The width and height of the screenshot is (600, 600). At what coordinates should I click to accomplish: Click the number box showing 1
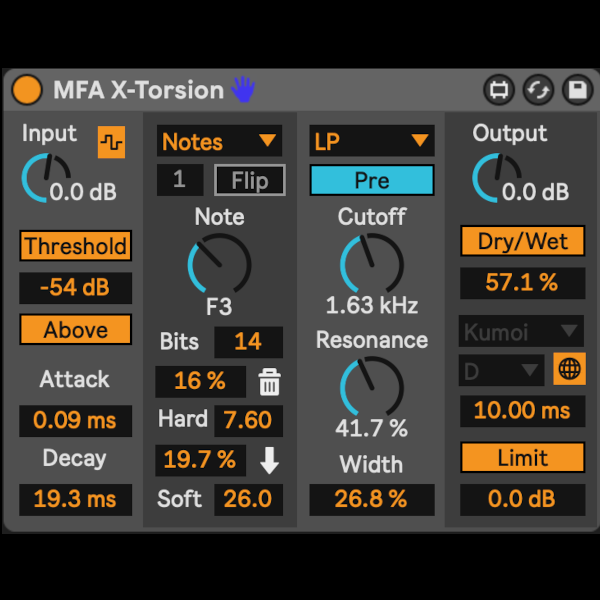coord(180,180)
